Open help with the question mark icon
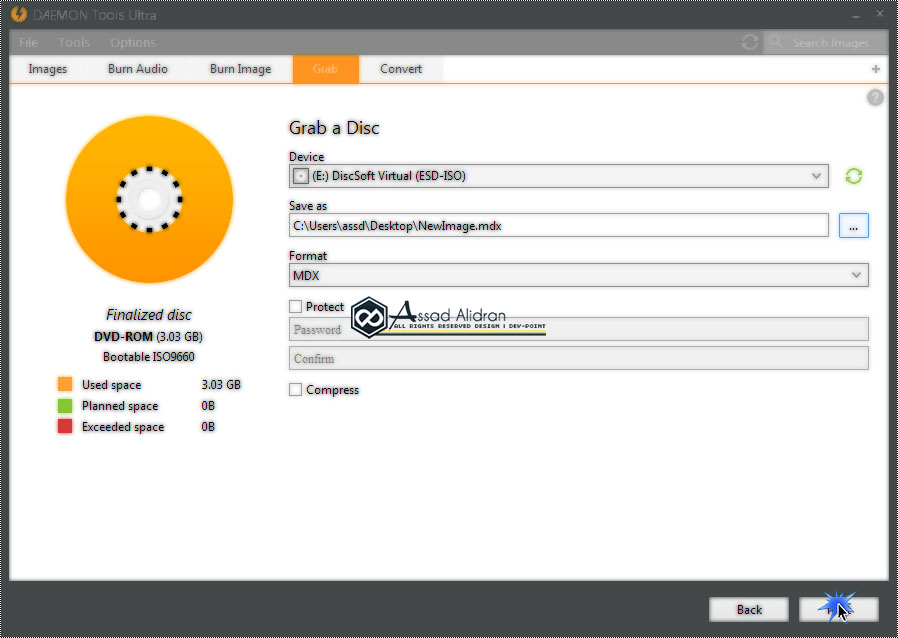This screenshot has height=638, width=898. coord(875,98)
